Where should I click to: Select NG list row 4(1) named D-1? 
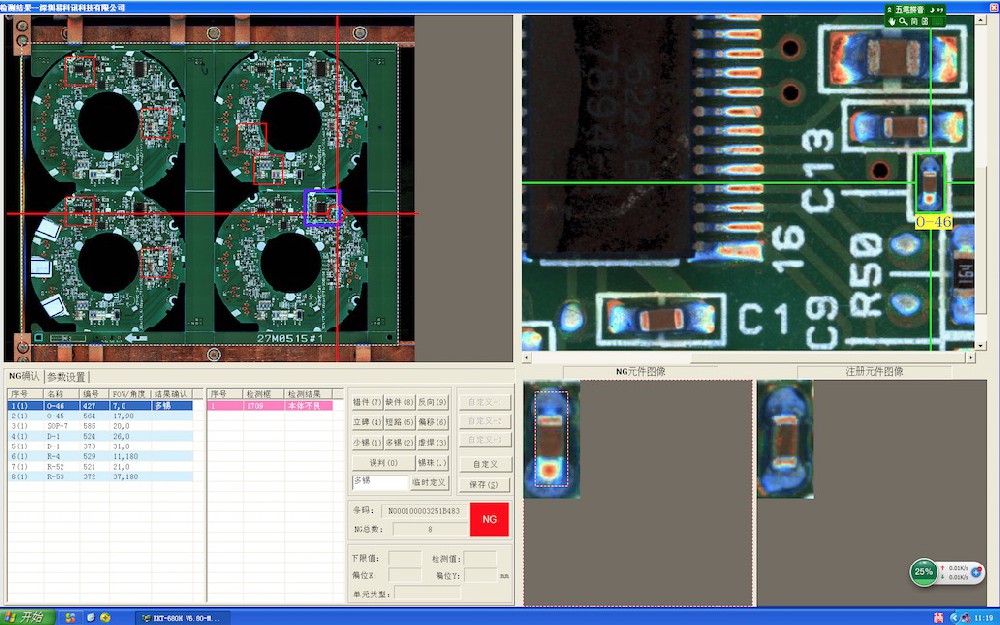click(x=100, y=436)
